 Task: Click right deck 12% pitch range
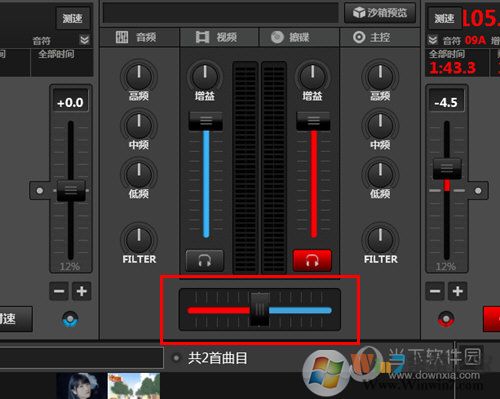click(x=446, y=266)
